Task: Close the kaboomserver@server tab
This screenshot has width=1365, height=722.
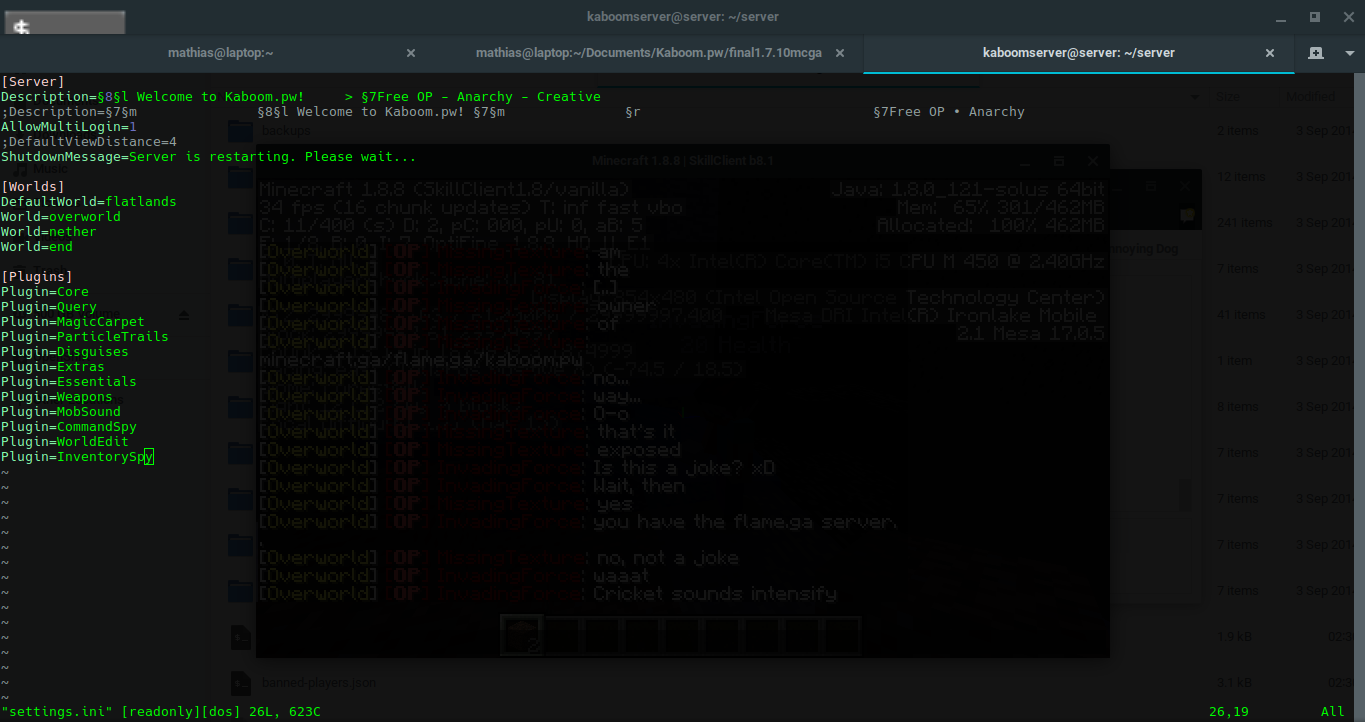Action: [1270, 53]
